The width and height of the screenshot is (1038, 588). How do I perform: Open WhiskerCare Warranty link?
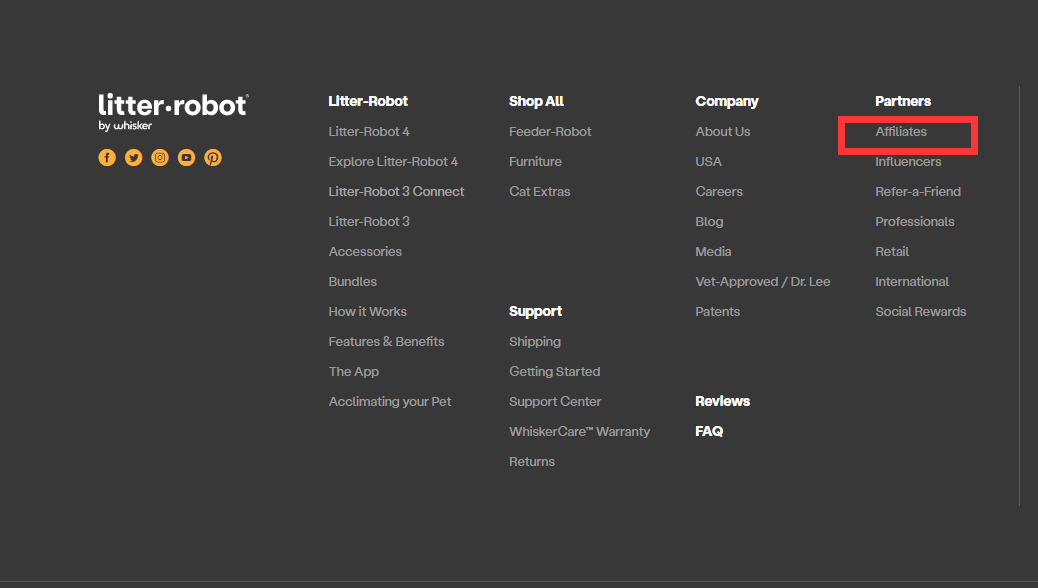coord(579,432)
